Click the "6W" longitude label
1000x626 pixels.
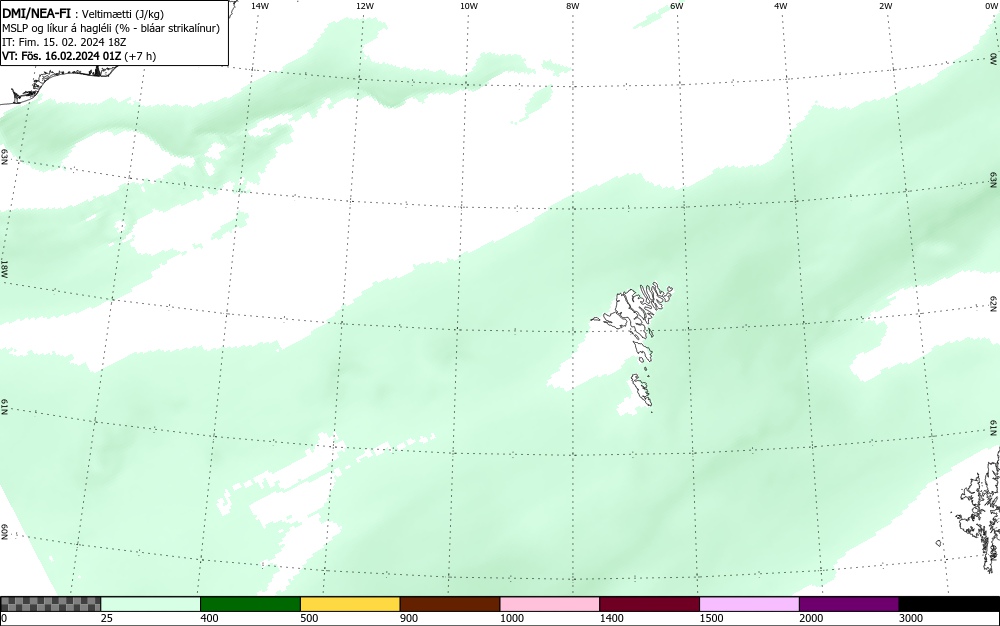coord(677,6)
